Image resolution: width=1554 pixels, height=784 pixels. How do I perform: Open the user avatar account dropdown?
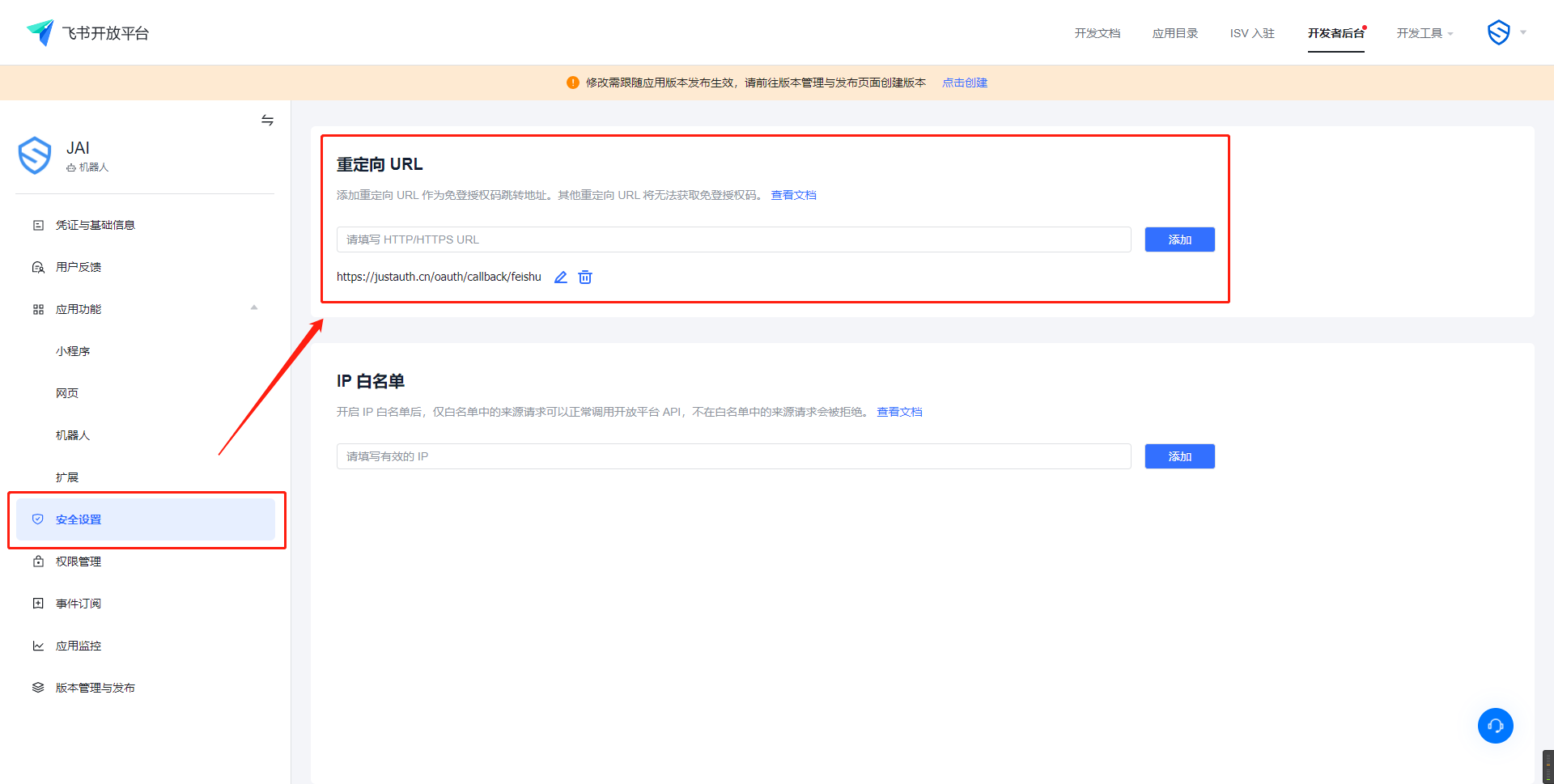(x=1506, y=33)
